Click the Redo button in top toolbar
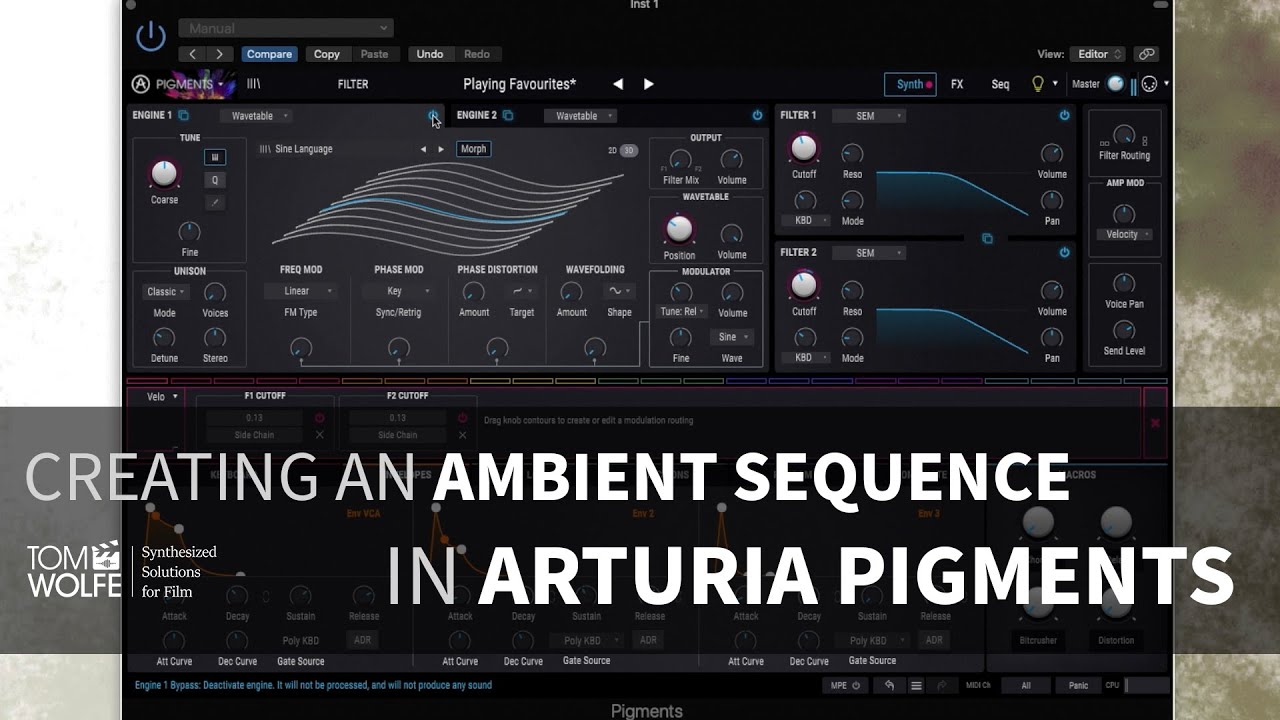The height and width of the screenshot is (720, 1280). (477, 54)
